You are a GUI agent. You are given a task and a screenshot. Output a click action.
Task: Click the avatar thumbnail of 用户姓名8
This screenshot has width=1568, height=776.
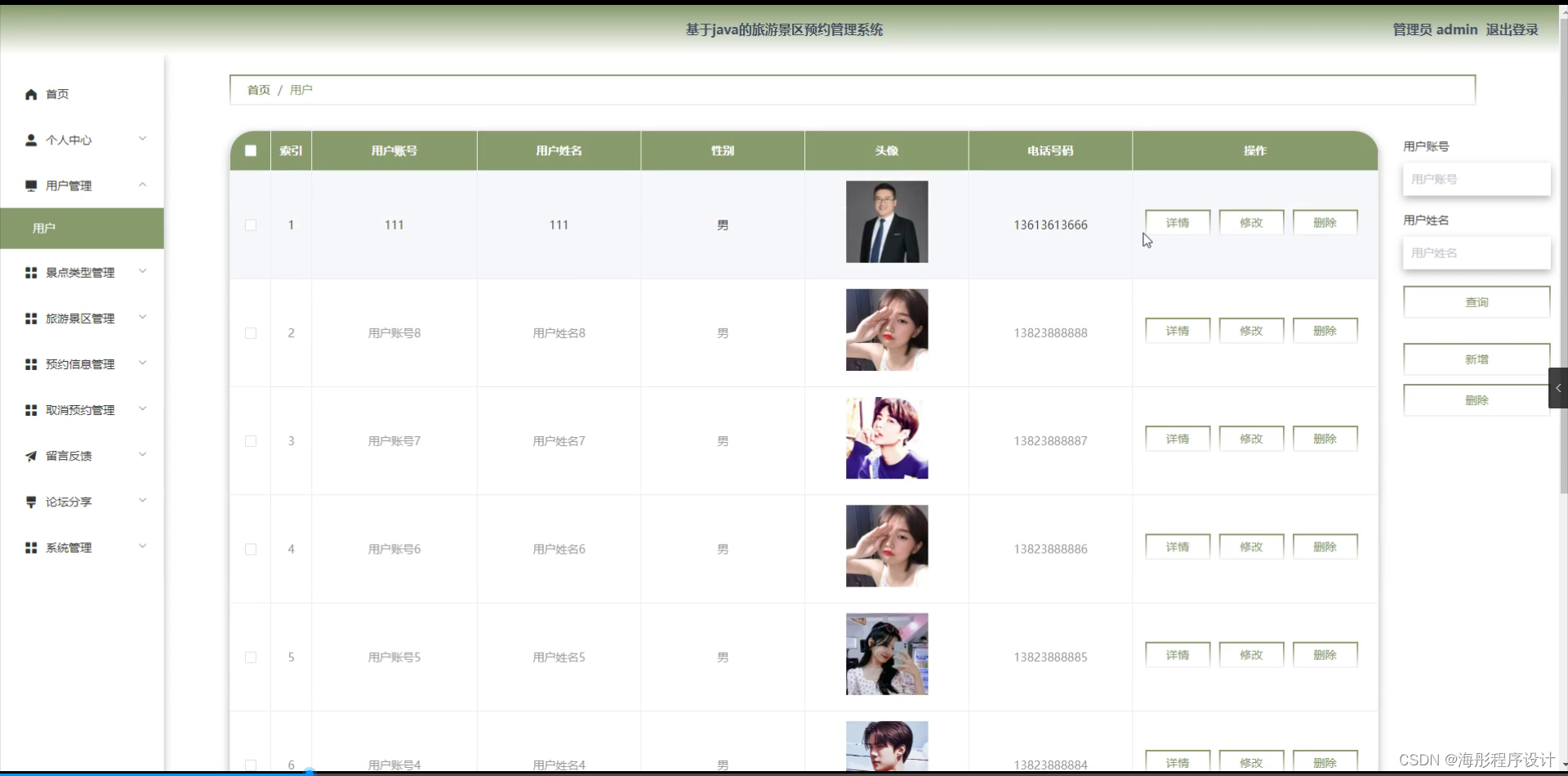tap(887, 330)
